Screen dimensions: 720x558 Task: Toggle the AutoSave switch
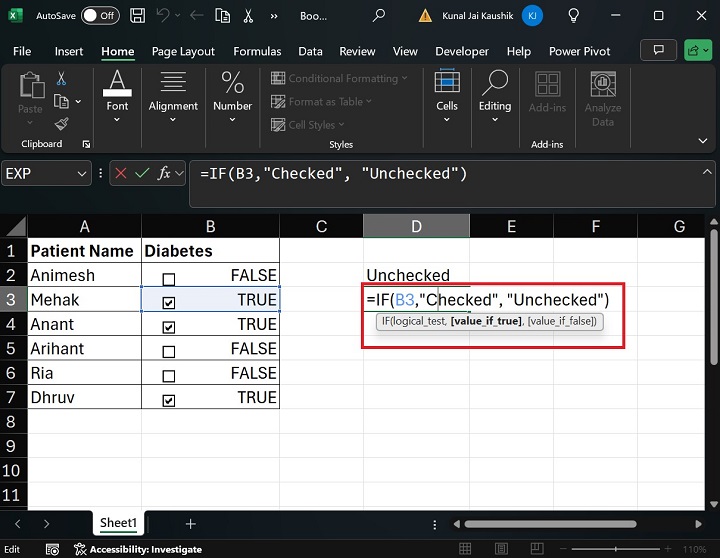(x=101, y=16)
